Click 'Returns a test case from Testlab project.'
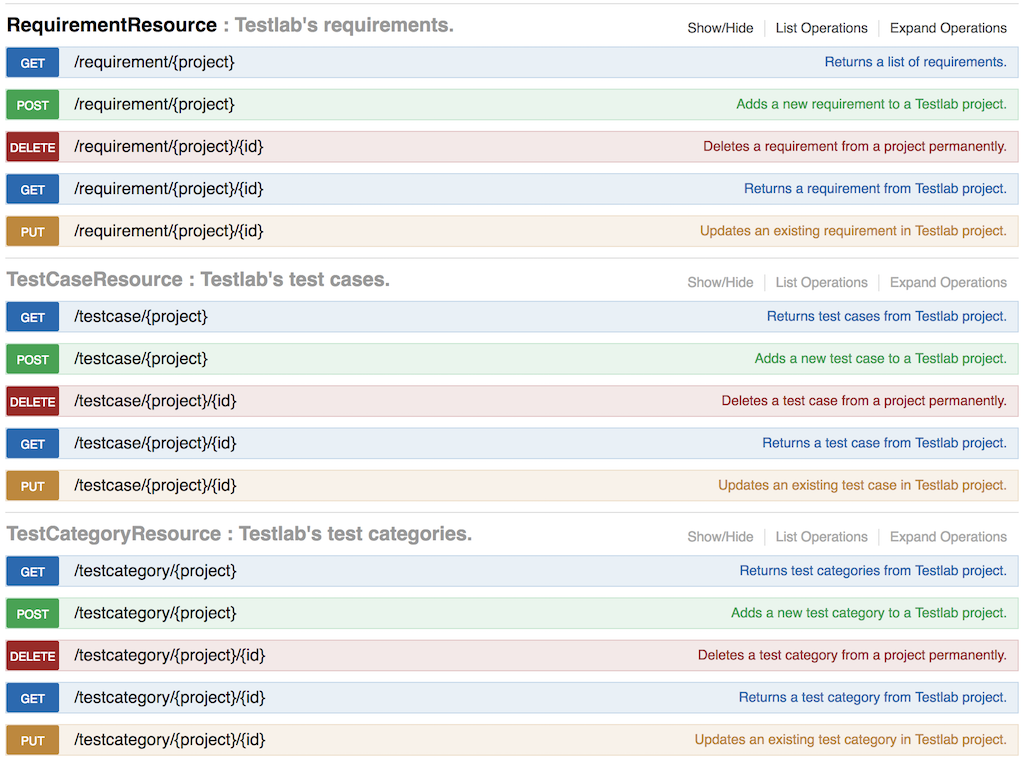Viewport: 1024px width, 761px height. pos(884,443)
